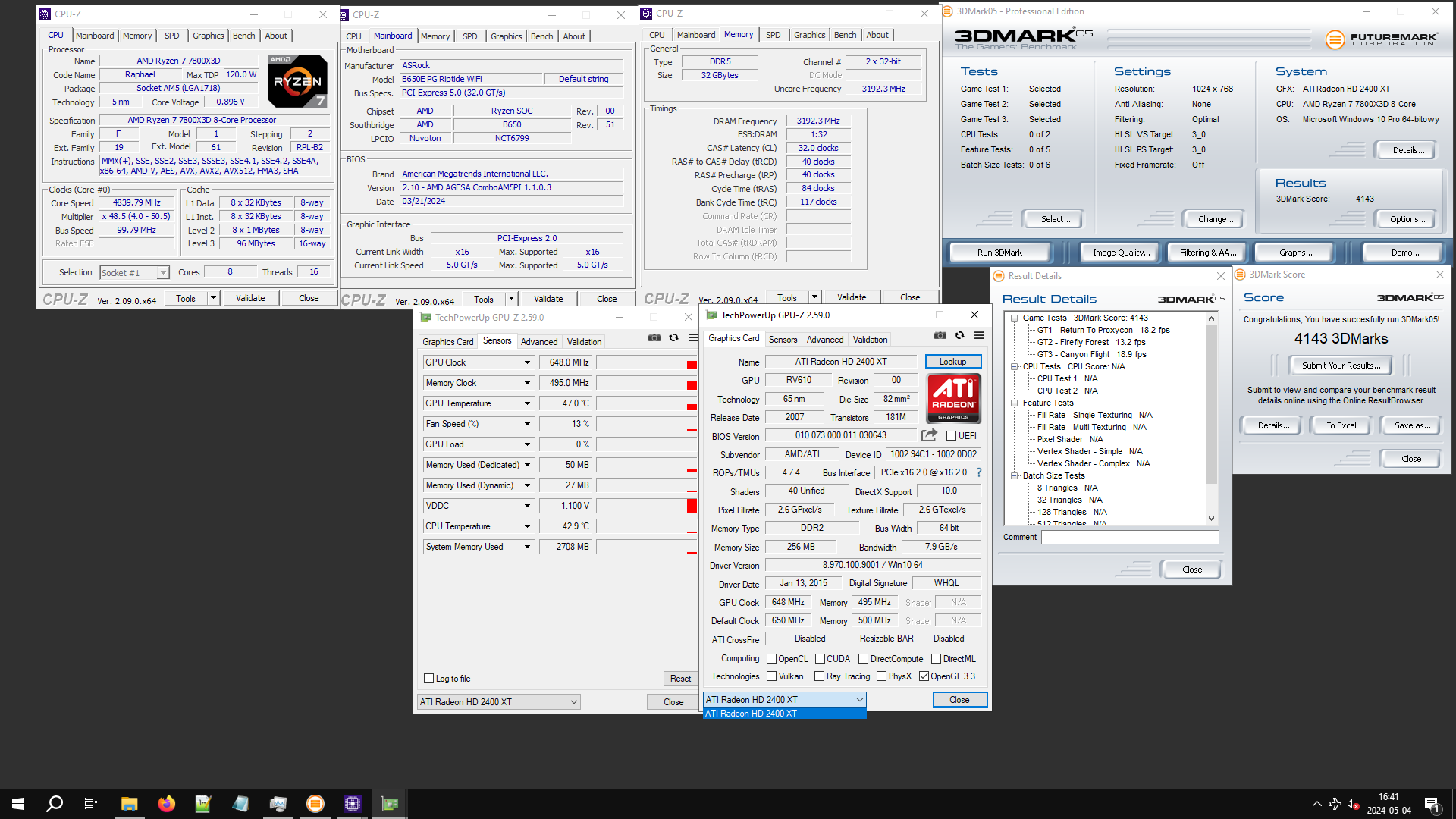Toggle UEFI checkbox in GPU-Z
Image resolution: width=1456 pixels, height=819 pixels.
point(951,436)
